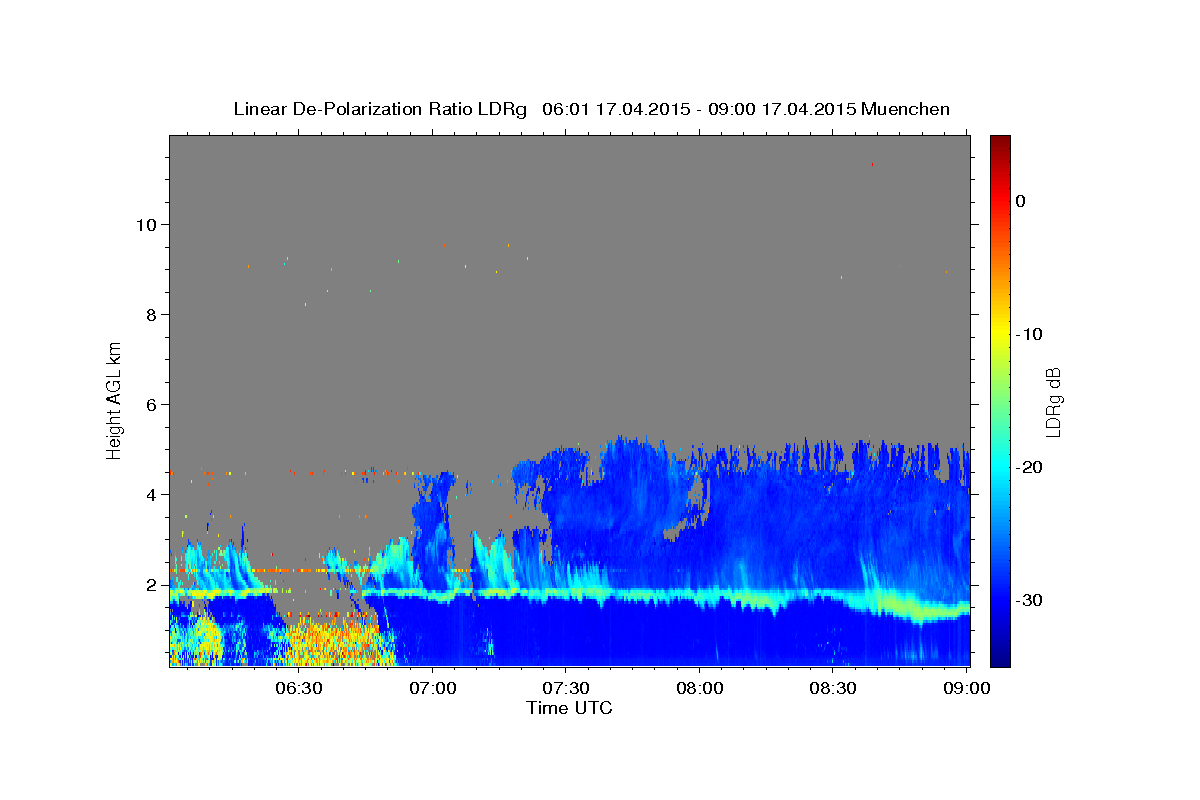Click the colorbar value -20

point(1029,467)
